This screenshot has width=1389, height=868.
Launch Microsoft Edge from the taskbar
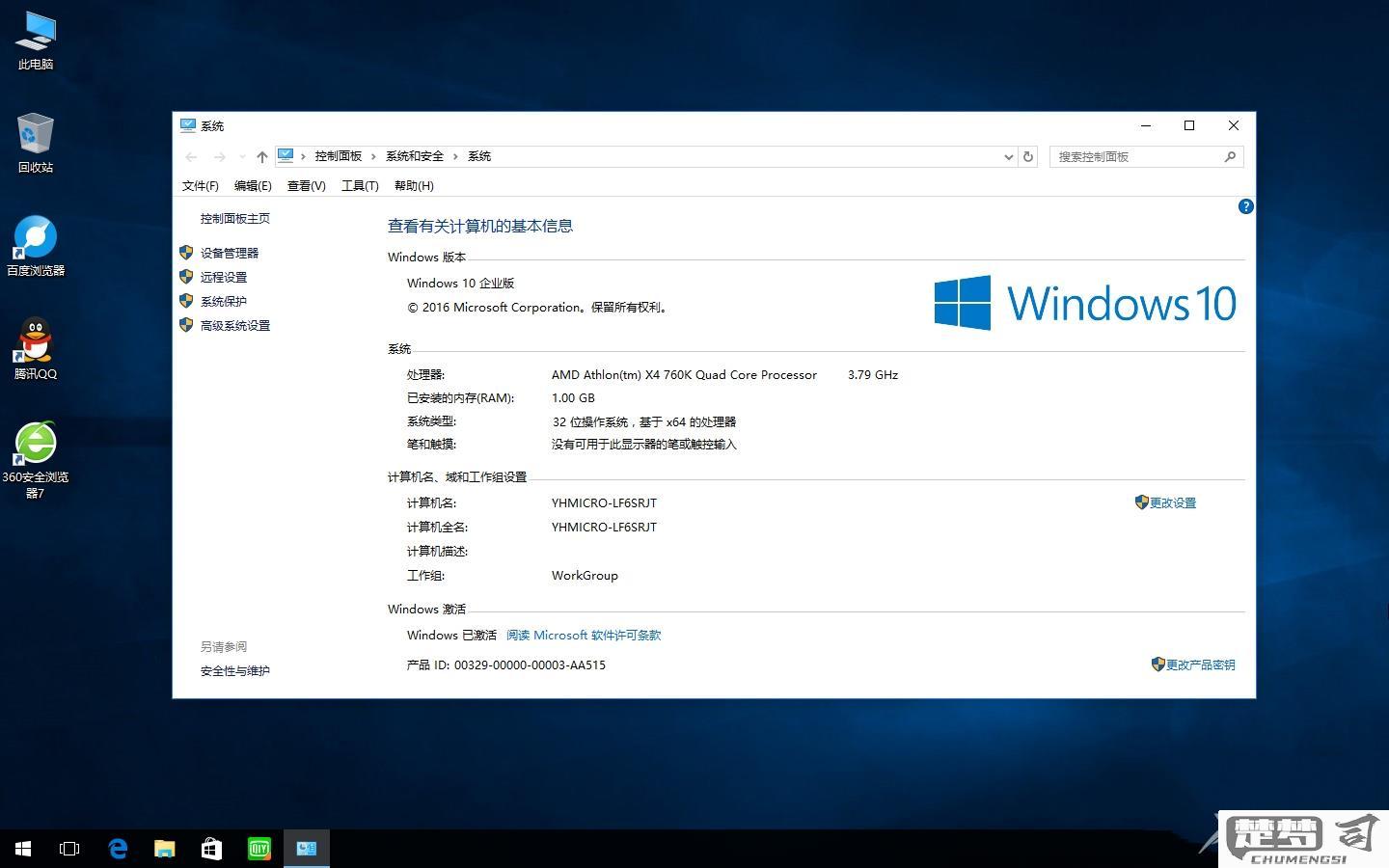point(118,849)
